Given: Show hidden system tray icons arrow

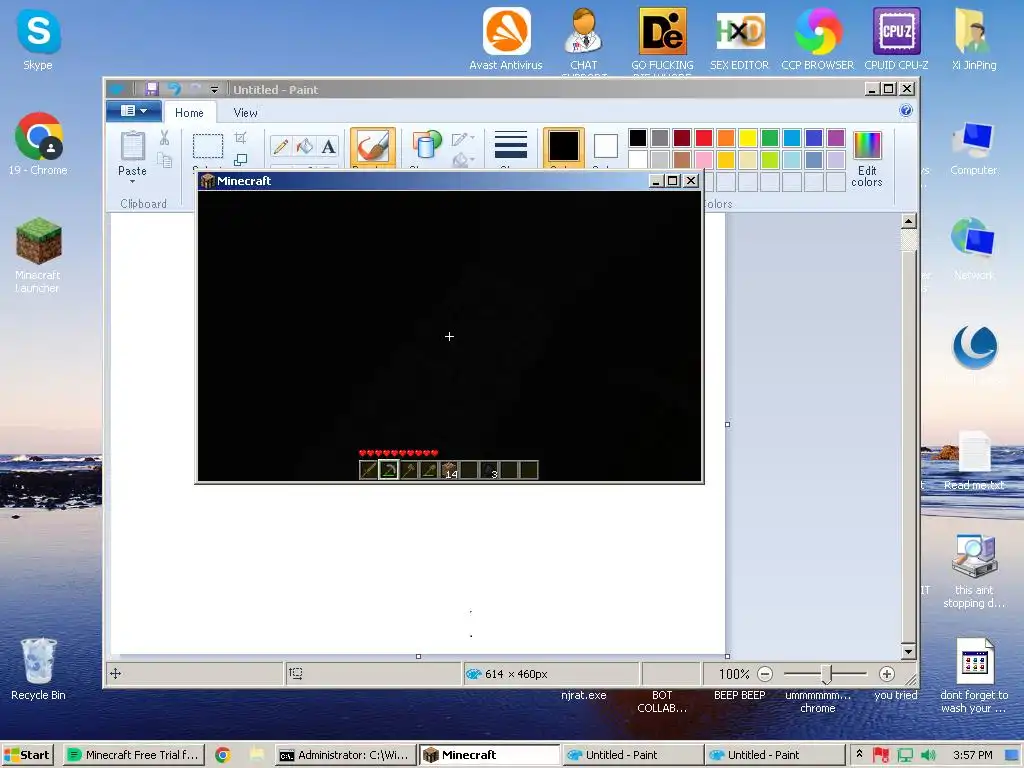Looking at the screenshot, I should (859, 754).
